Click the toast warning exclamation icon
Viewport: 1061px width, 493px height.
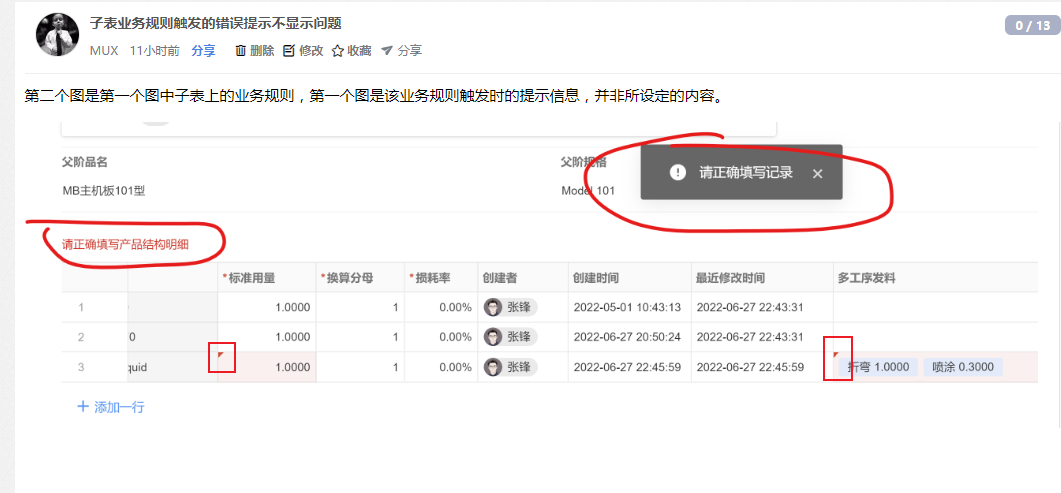pos(677,172)
